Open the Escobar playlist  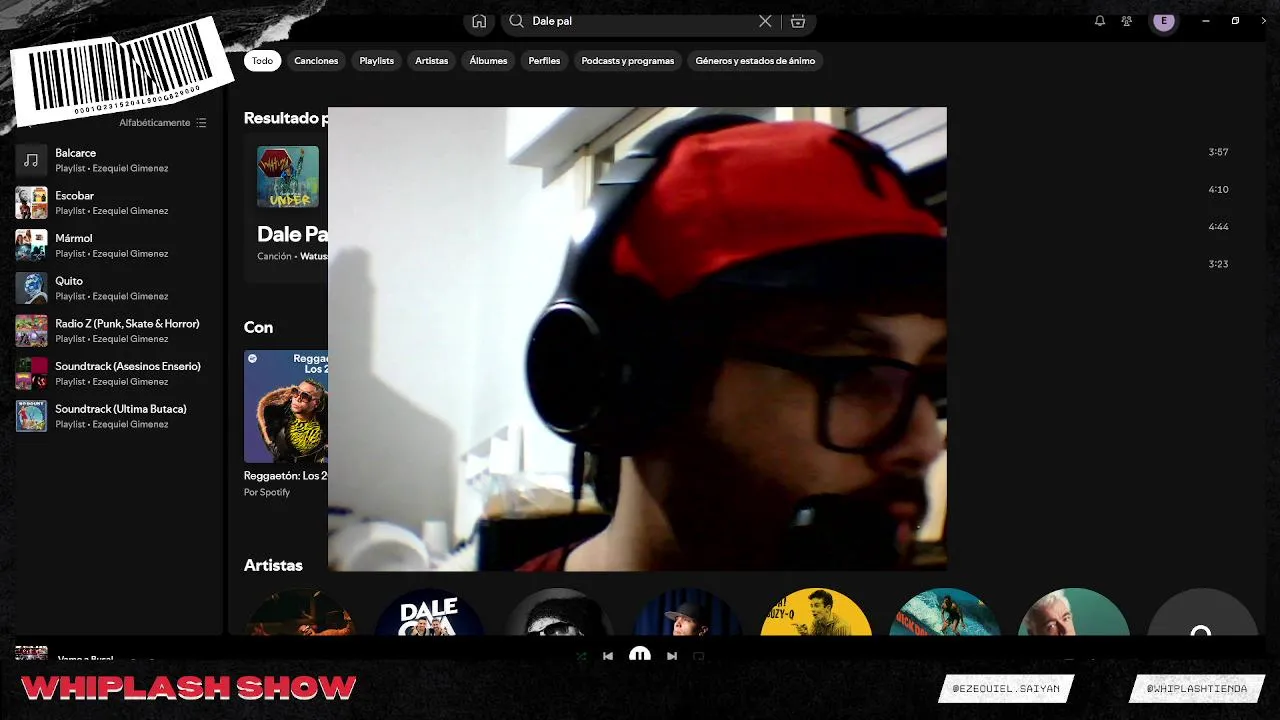click(114, 203)
